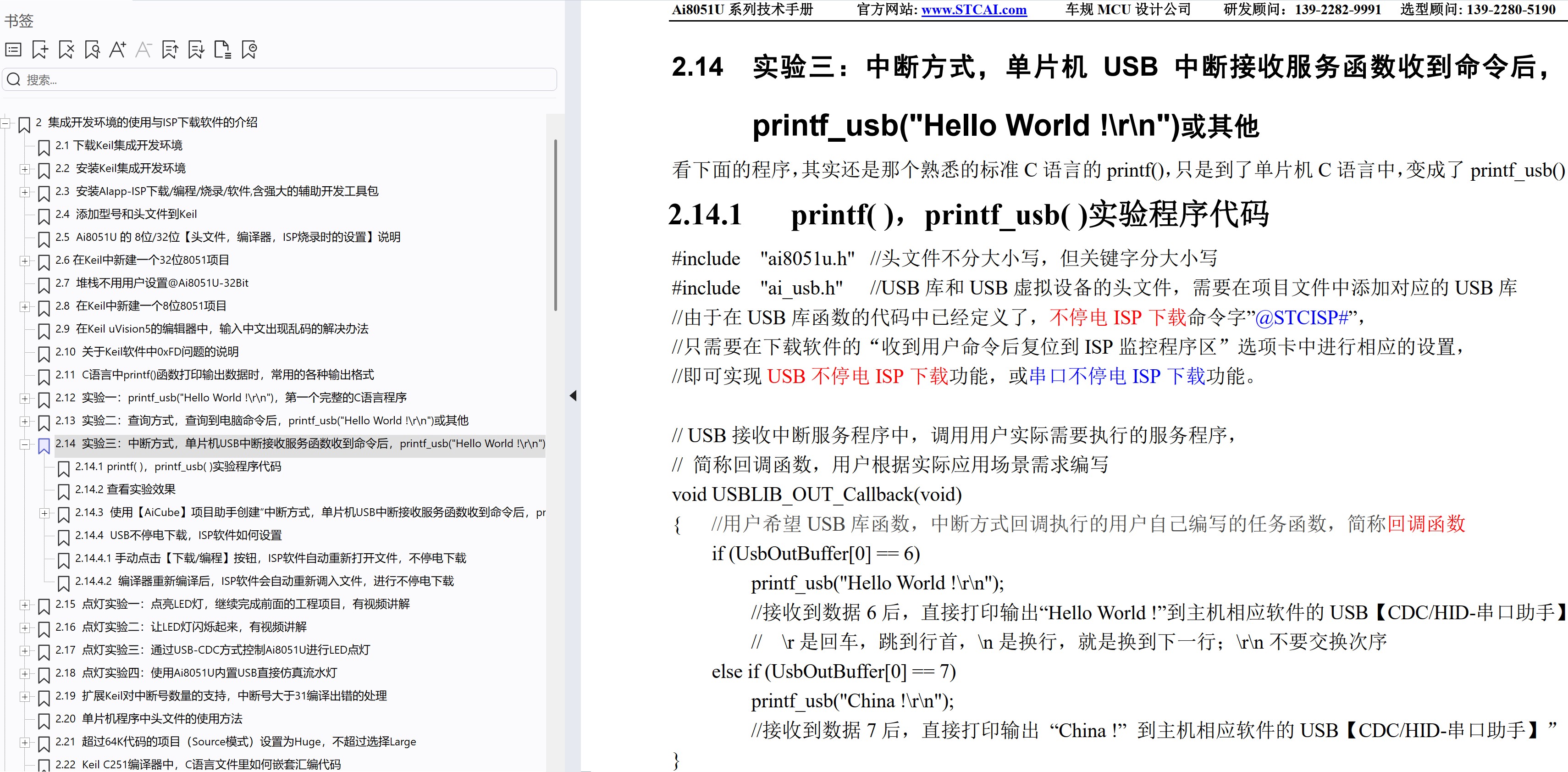Click the page with lines icon
Image resolution: width=1568 pixels, height=772 pixels.
coord(222,50)
